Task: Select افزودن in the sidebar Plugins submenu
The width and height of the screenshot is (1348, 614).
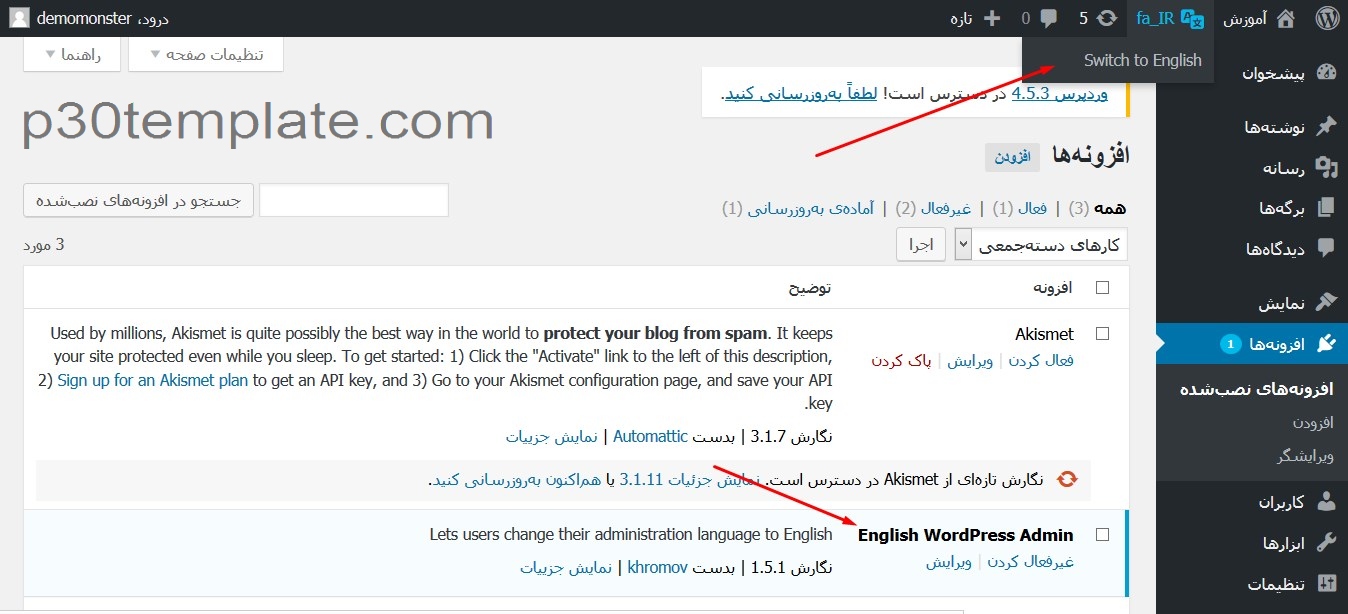Action: click(1314, 423)
